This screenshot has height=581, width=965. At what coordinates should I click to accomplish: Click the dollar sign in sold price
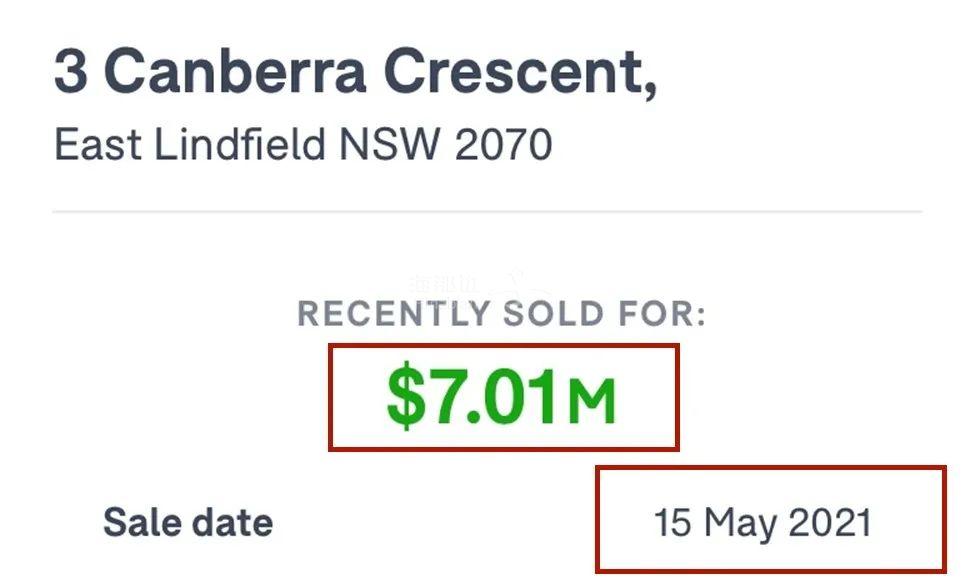pyautogui.click(x=406, y=397)
